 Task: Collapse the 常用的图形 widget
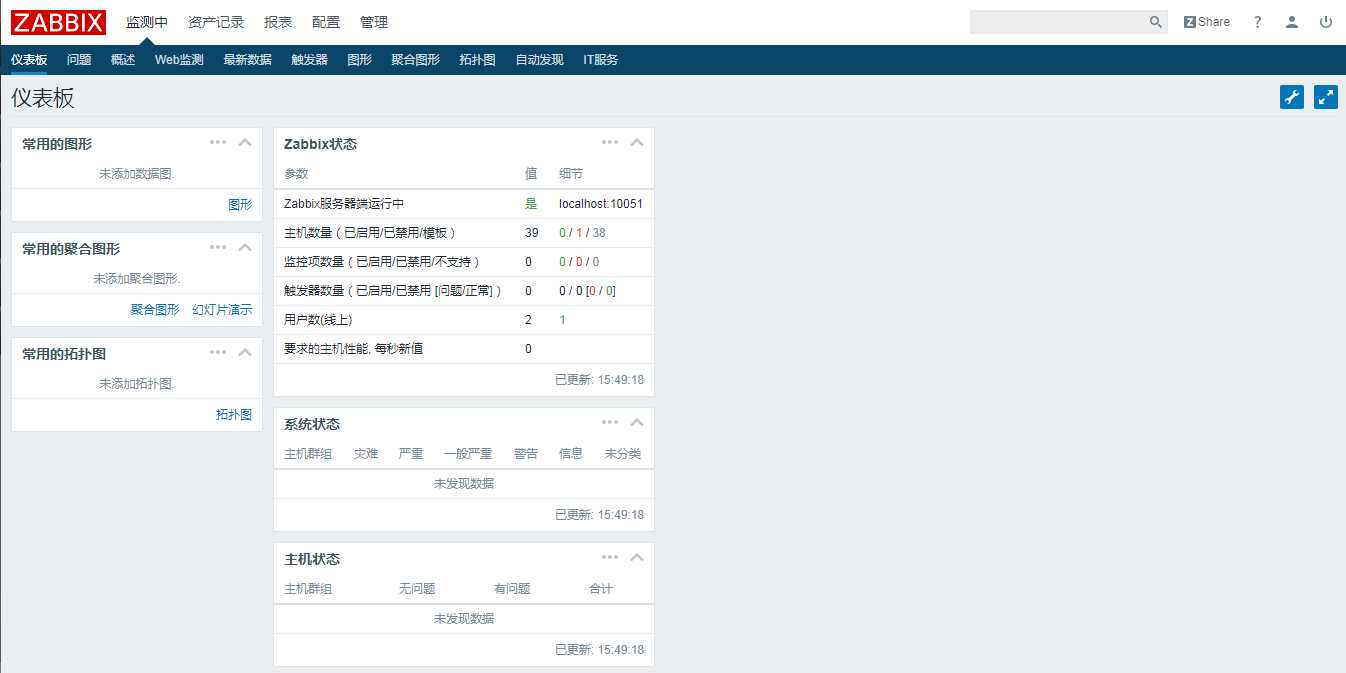(x=245, y=142)
